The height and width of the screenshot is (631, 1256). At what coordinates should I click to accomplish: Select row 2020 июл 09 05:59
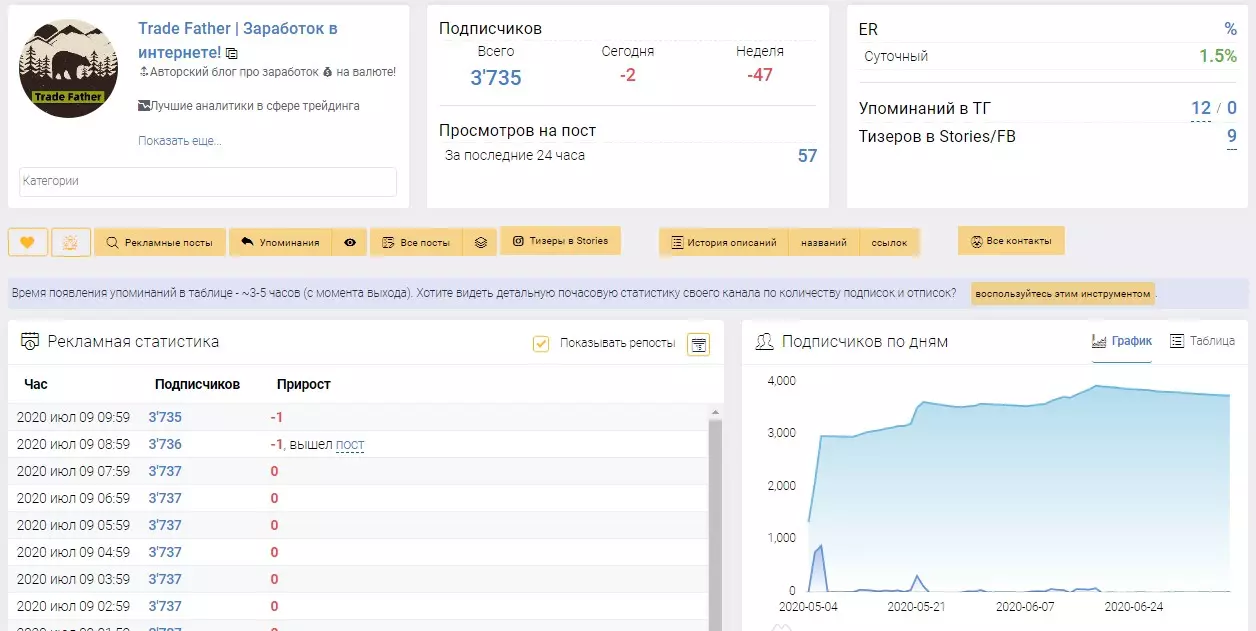click(x=358, y=525)
